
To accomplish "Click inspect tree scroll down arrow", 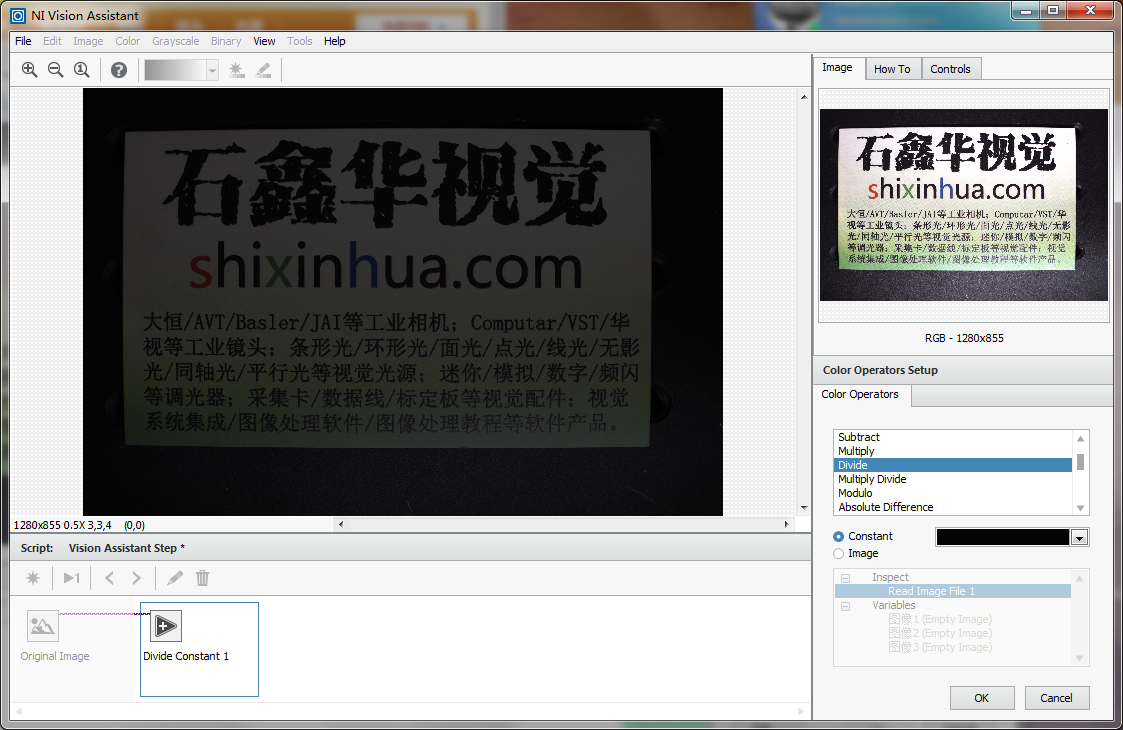I will [x=1080, y=658].
